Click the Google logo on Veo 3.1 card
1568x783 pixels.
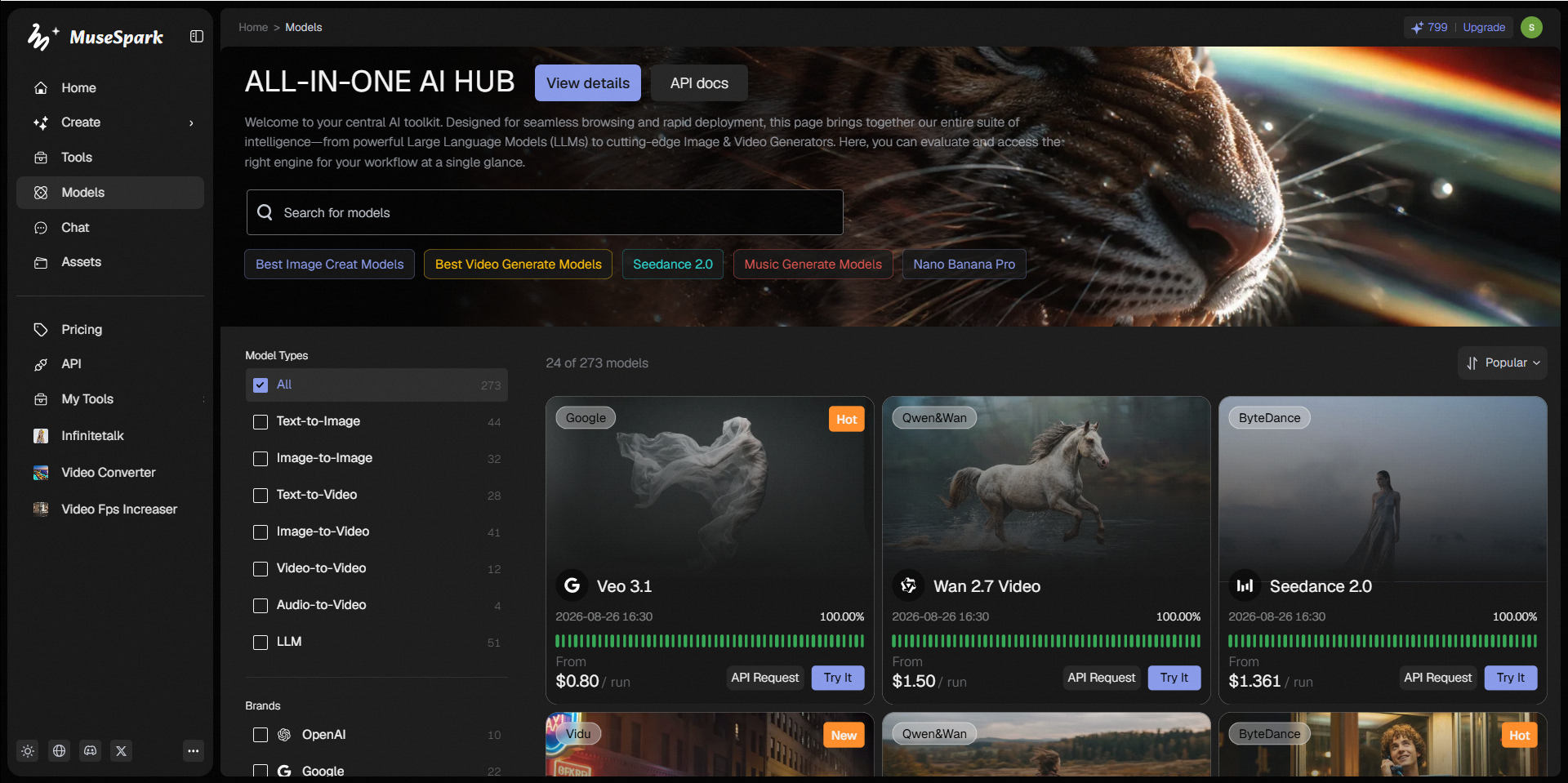tap(572, 585)
